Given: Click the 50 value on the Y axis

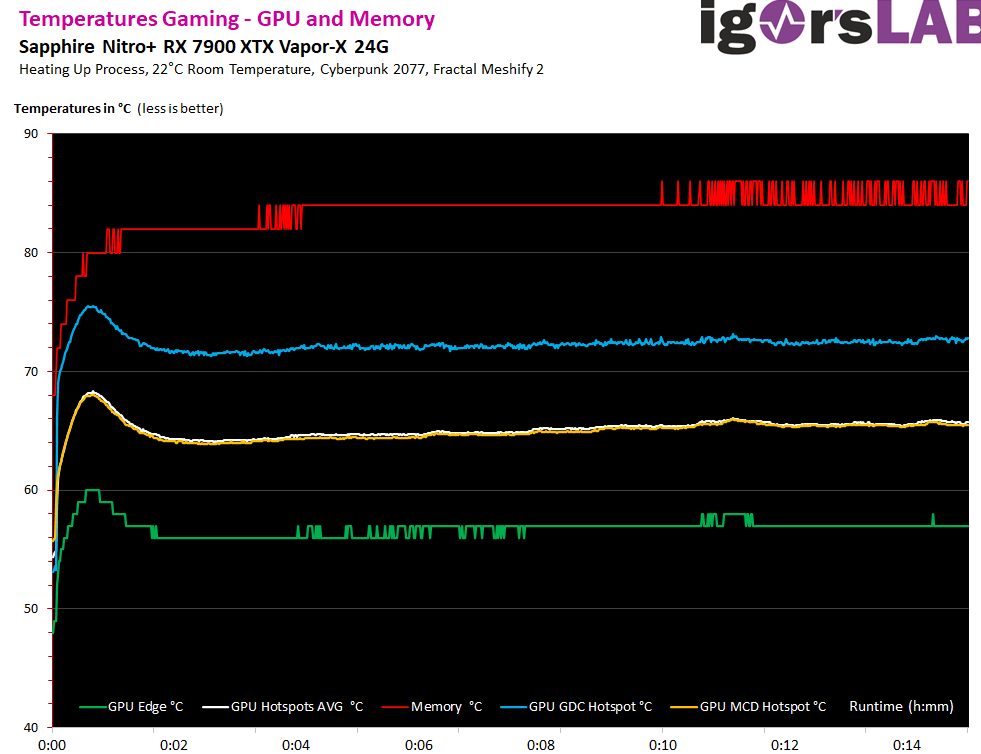Looking at the screenshot, I should (x=31, y=608).
